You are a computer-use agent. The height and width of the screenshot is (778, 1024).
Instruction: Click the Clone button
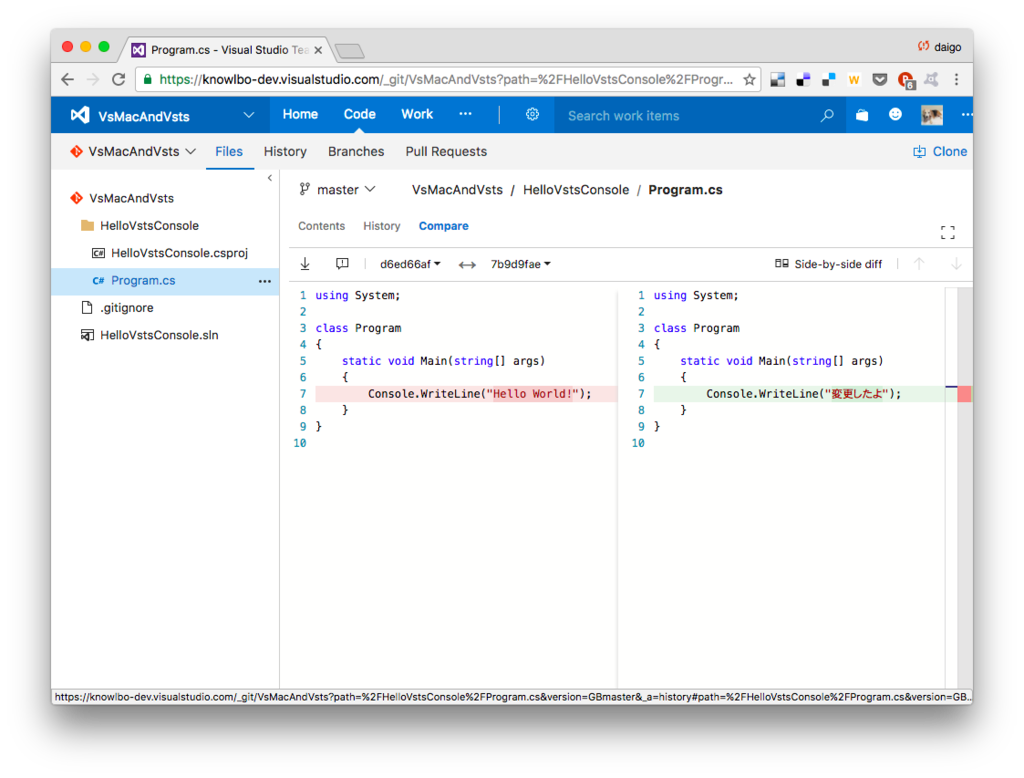(x=940, y=152)
